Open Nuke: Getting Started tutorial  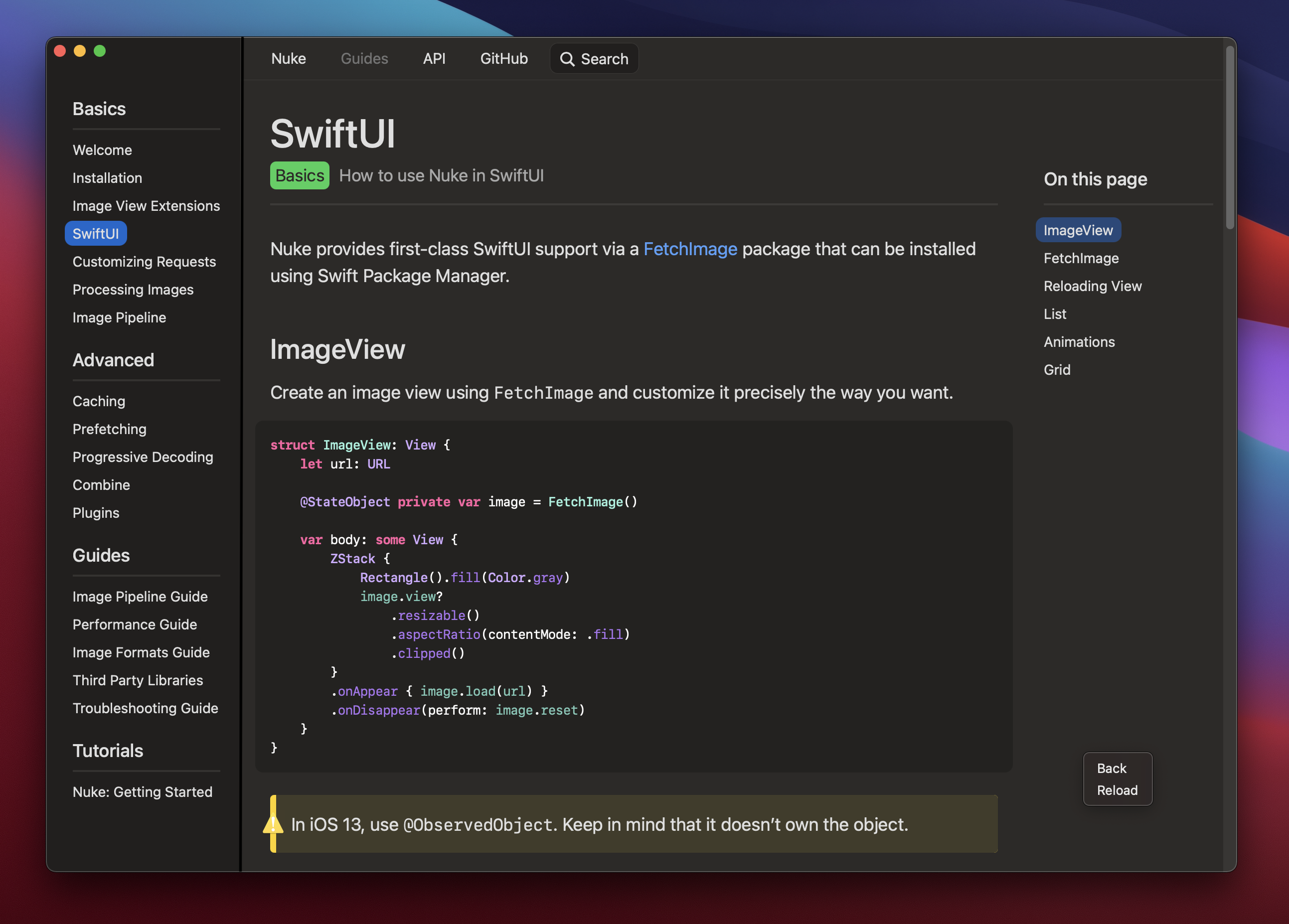point(143,791)
